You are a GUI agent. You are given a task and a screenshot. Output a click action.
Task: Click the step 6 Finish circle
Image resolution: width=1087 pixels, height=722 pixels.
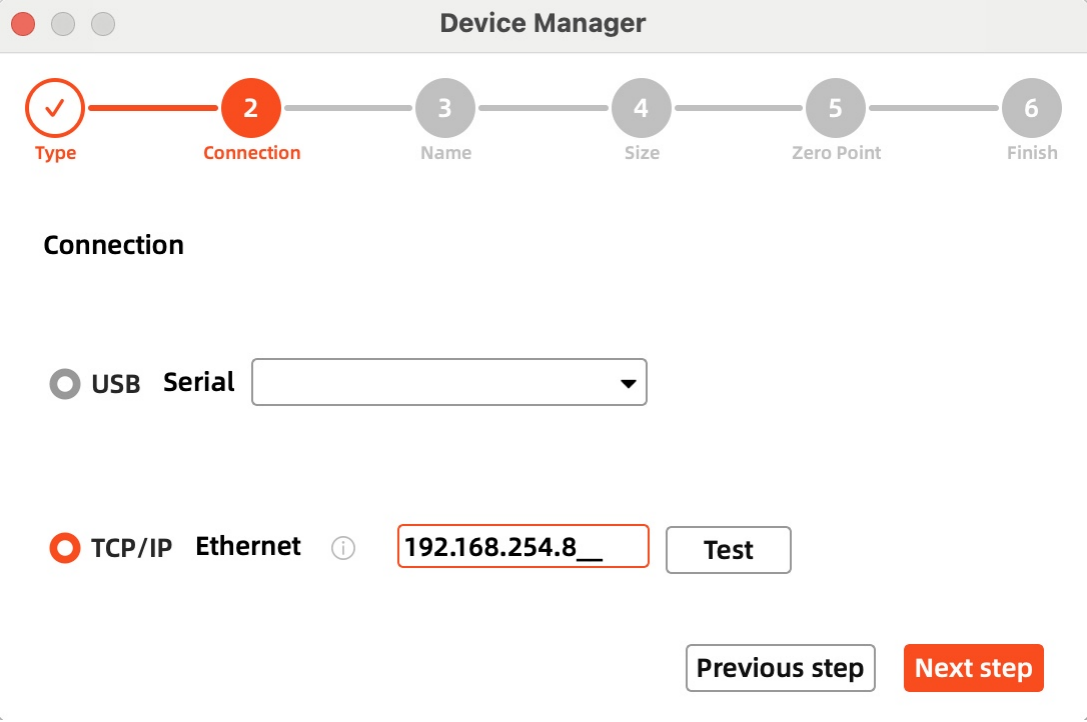click(1031, 108)
